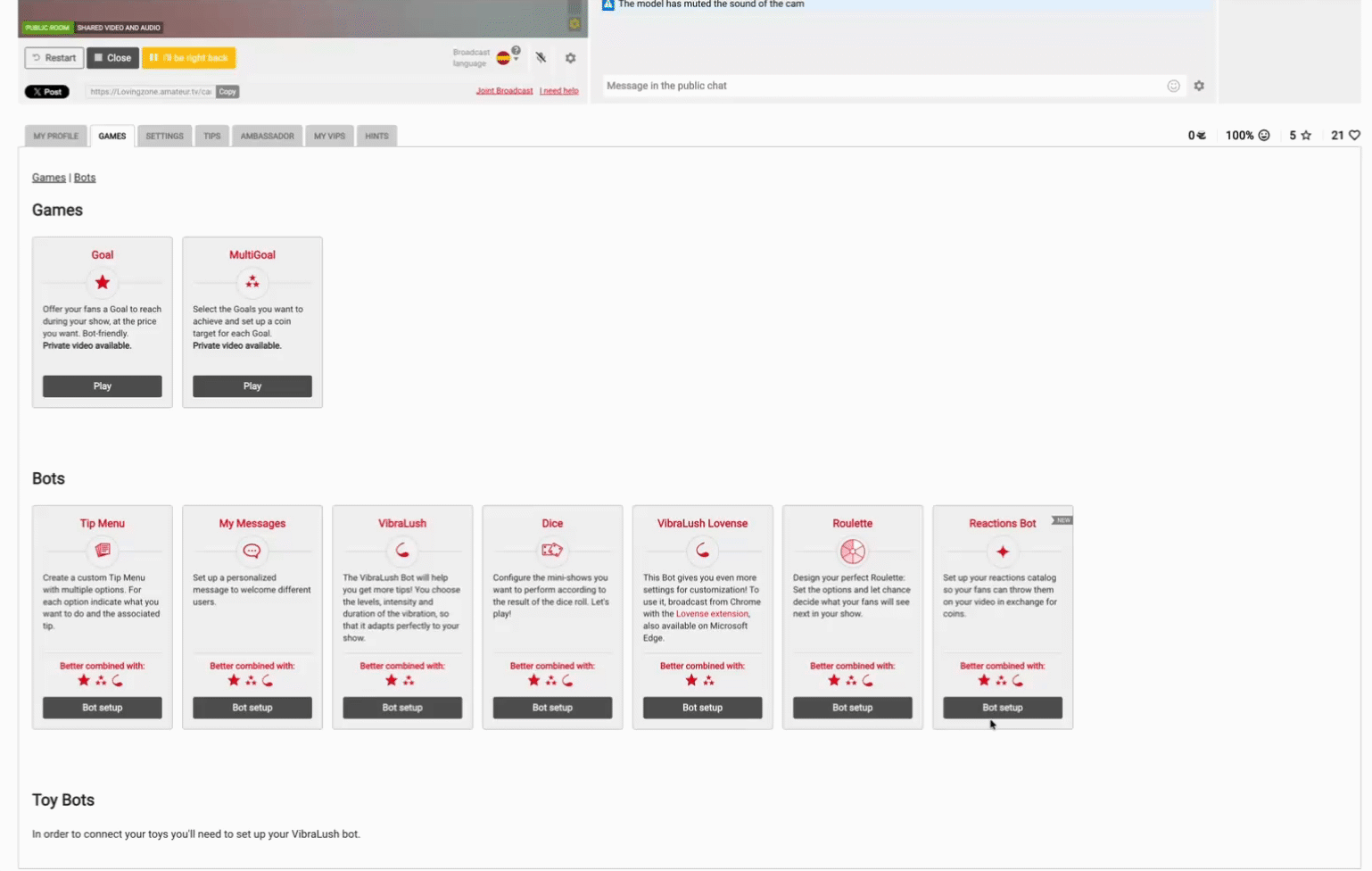Open Bot setup for Roulette
This screenshot has width=1372, height=871.
(853, 708)
